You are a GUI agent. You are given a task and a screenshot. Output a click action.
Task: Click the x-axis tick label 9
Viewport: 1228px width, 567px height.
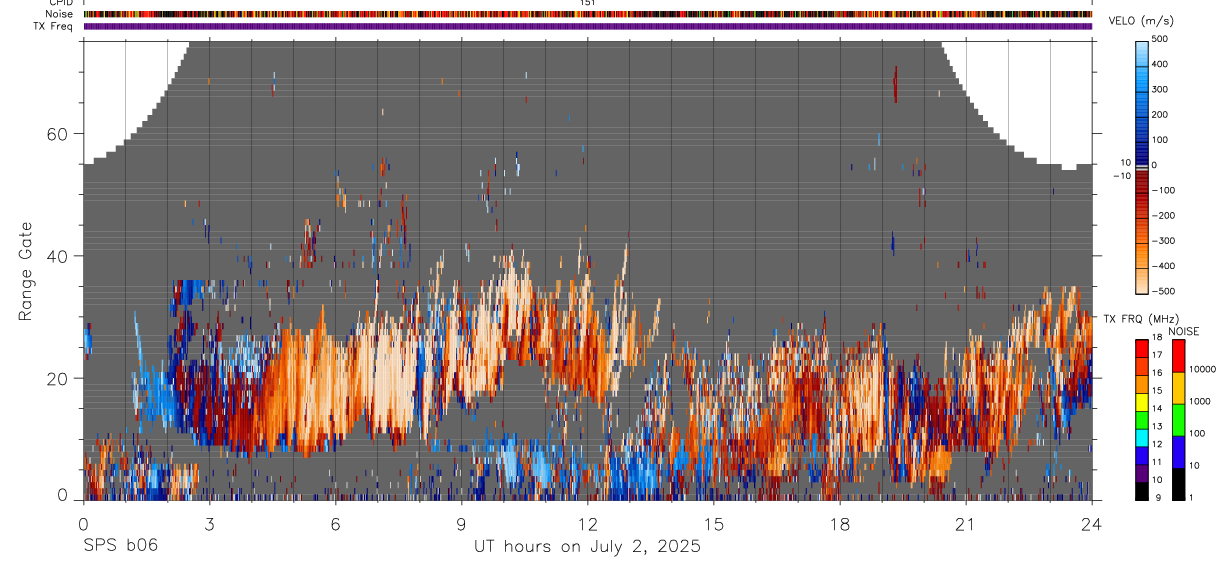click(462, 524)
